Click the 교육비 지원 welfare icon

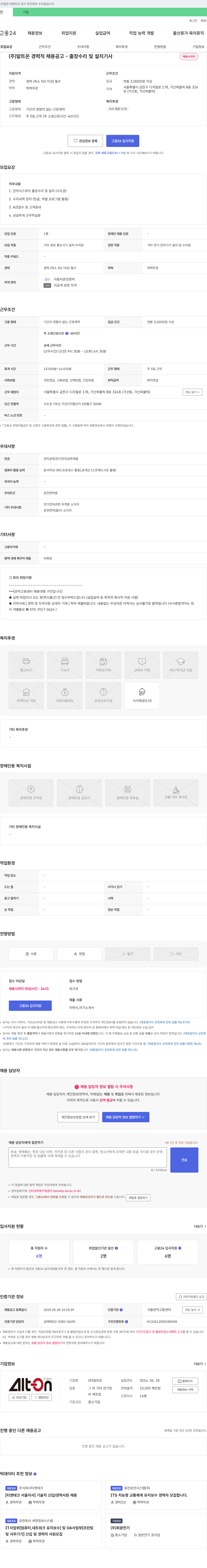[142, 665]
